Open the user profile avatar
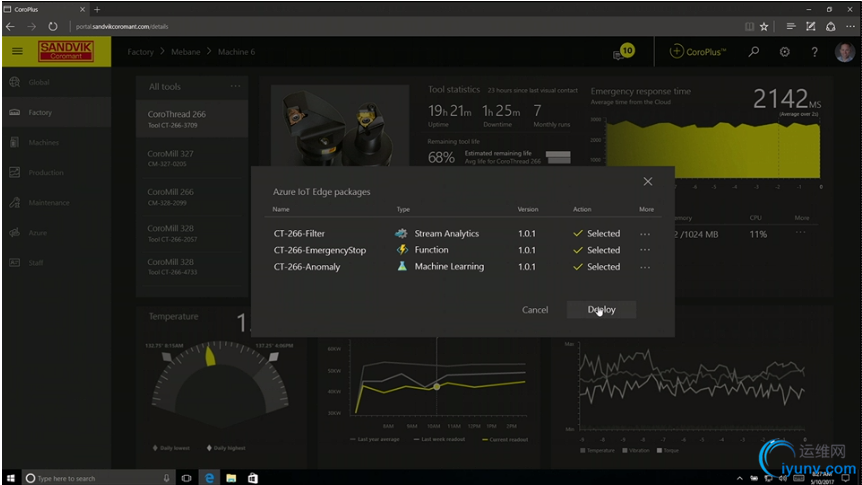This screenshot has width=862, height=485. 844,52
